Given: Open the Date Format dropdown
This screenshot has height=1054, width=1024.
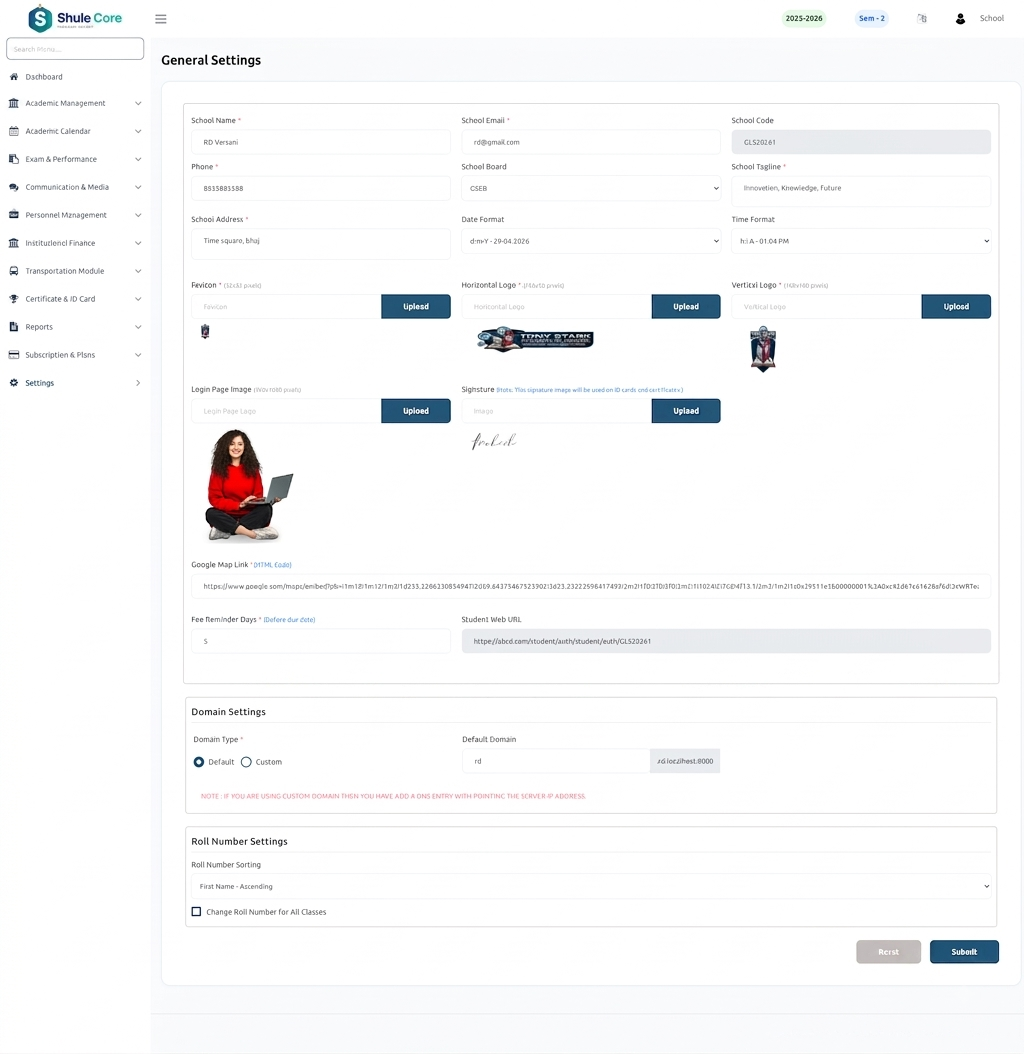Looking at the screenshot, I should click(x=591, y=241).
